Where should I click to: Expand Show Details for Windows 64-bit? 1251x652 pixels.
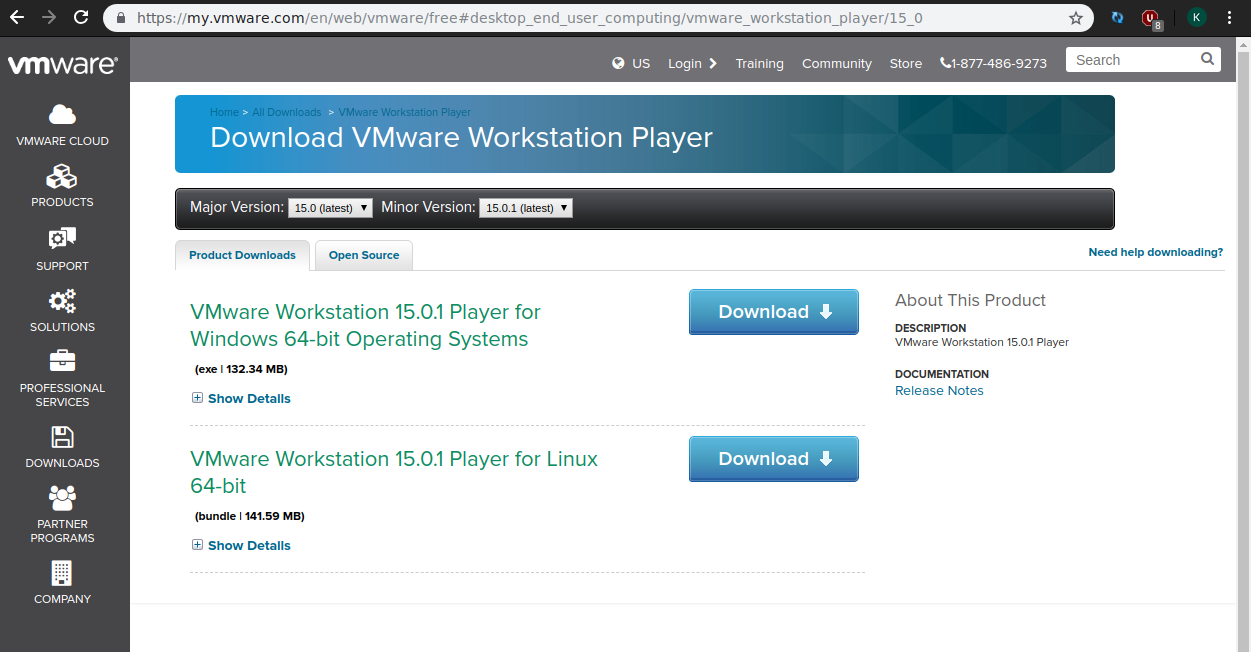(x=241, y=398)
